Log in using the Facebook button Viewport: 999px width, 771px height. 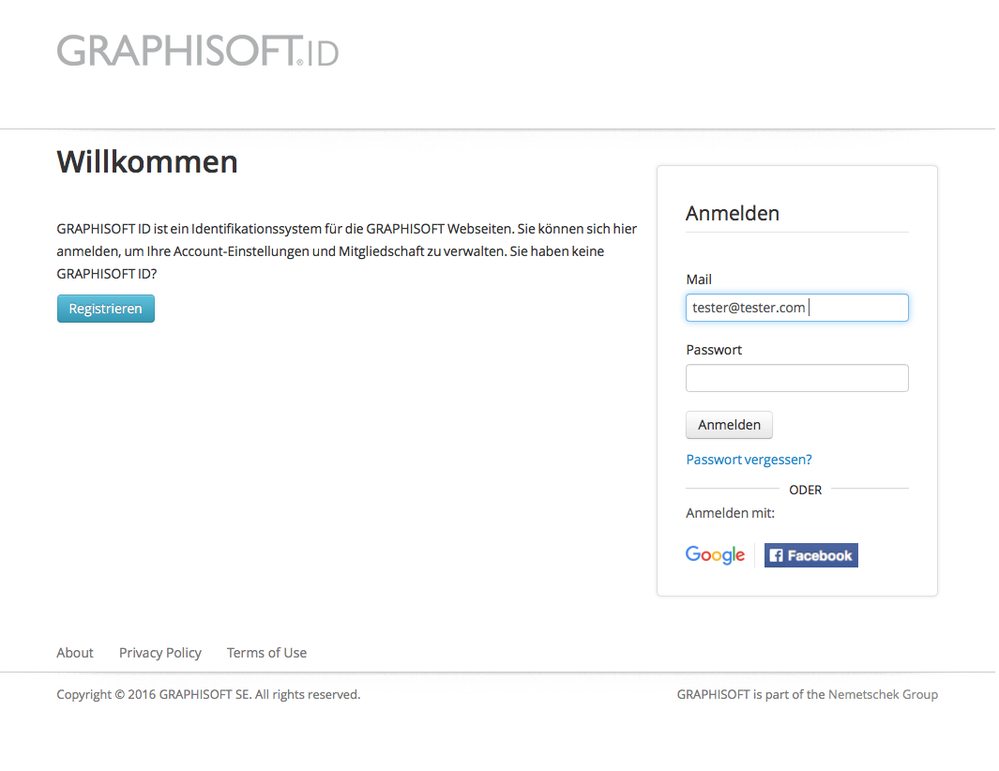(x=811, y=555)
